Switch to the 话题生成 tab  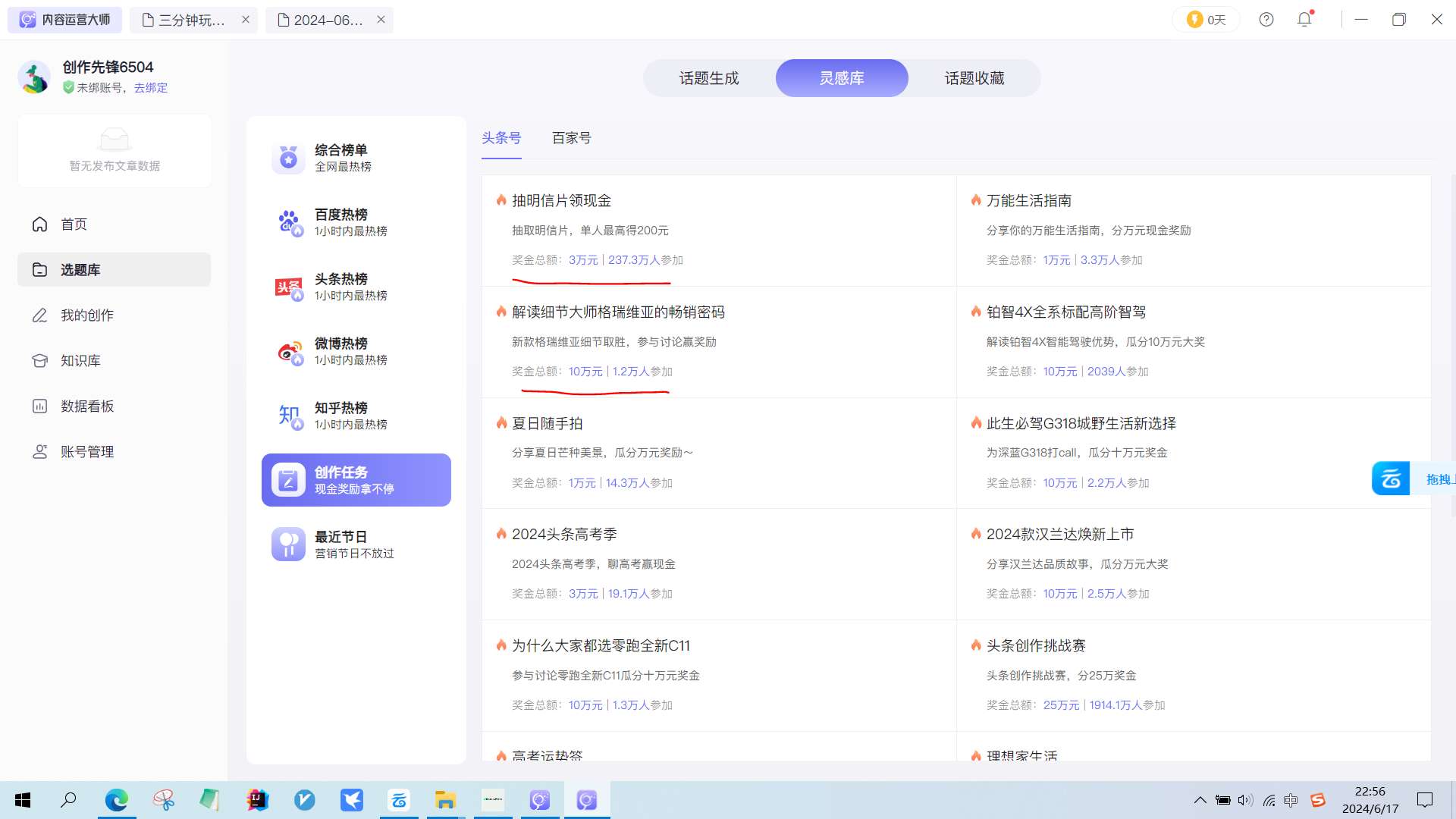(709, 78)
